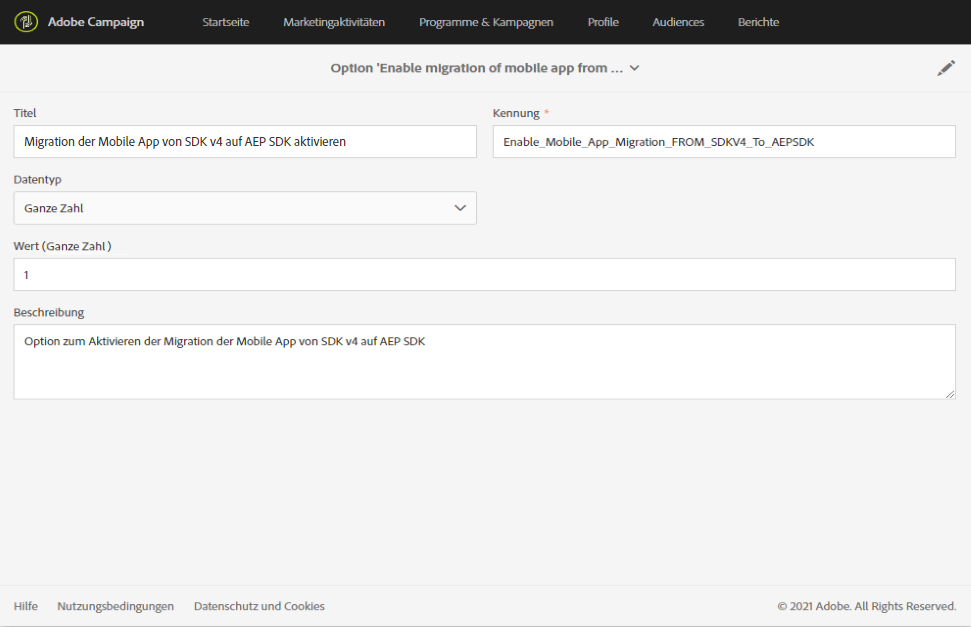
Task: Focus the Kennung input field
Action: click(724, 142)
